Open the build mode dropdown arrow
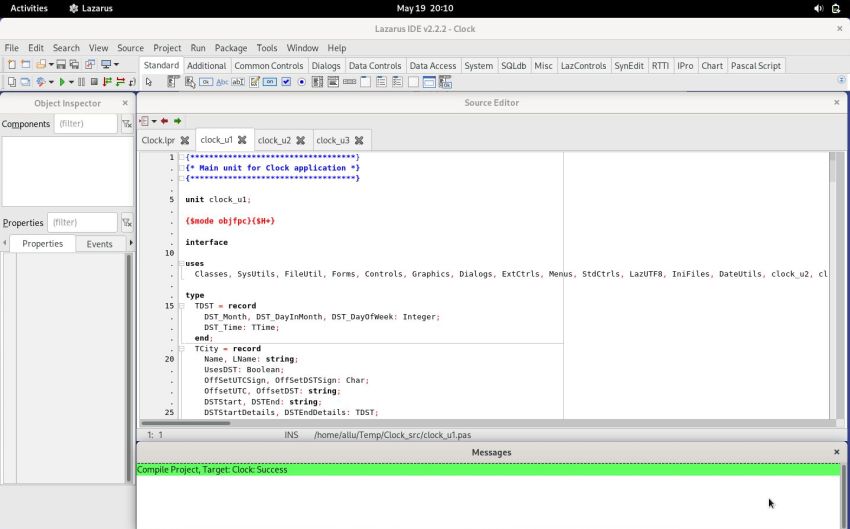850x529 pixels. (51, 82)
